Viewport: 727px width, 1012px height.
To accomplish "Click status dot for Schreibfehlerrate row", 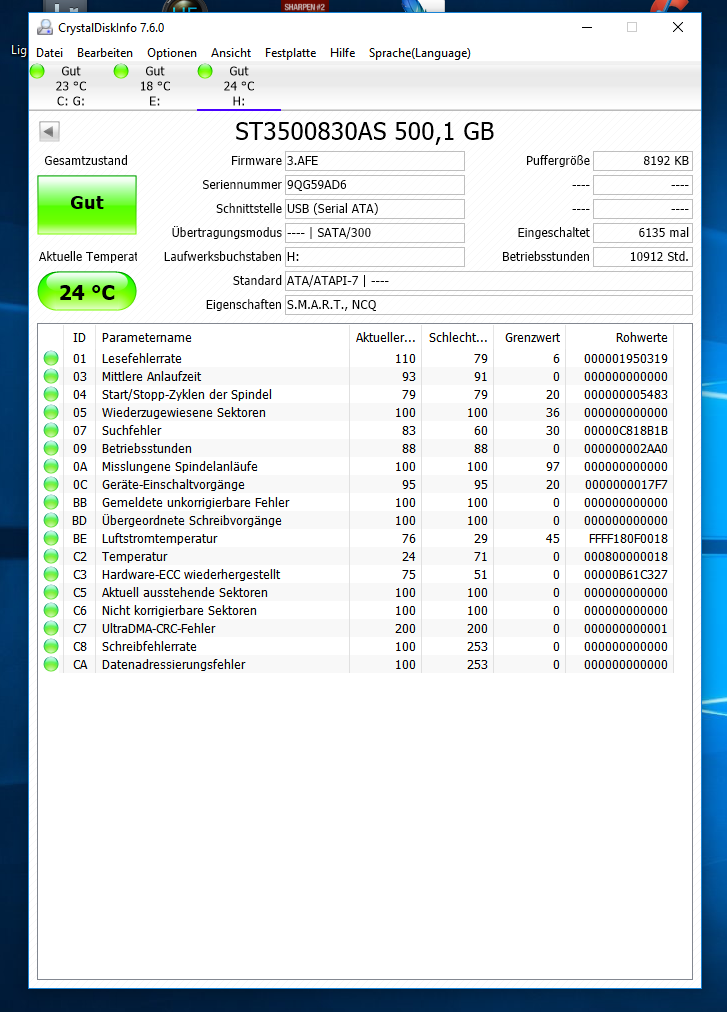I will pos(51,647).
